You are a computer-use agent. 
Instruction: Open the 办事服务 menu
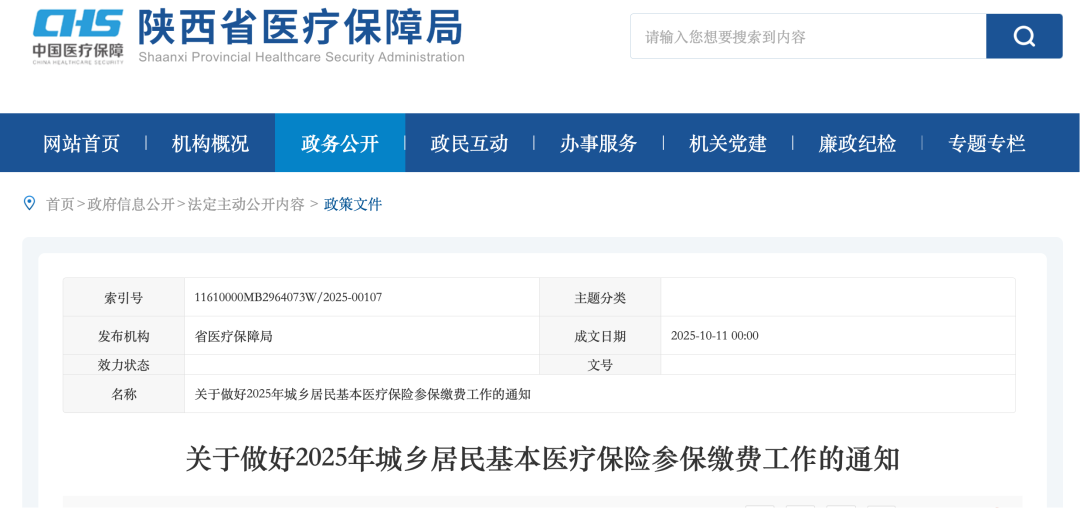[x=598, y=143]
